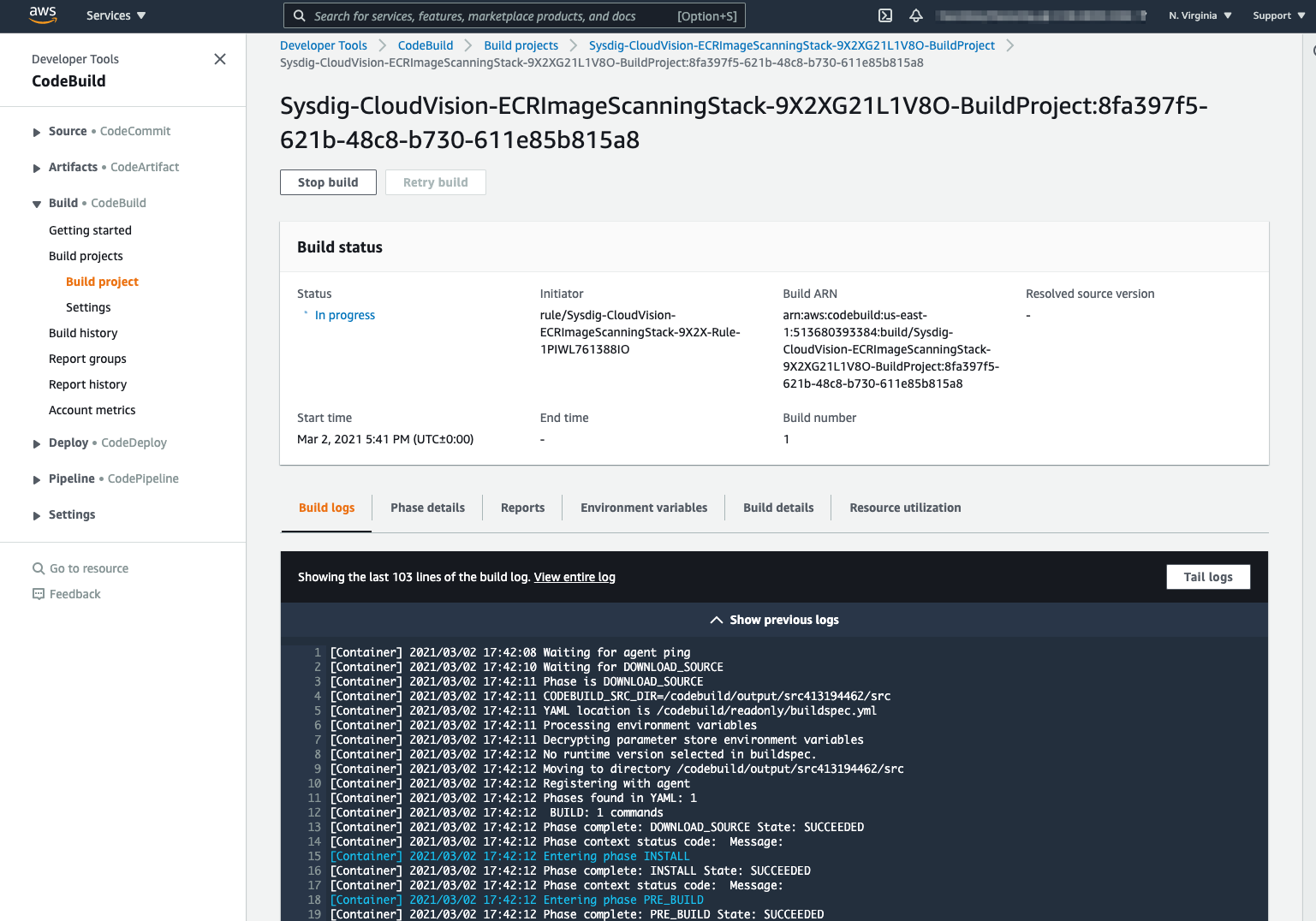Click the blurred account name in header
1316x921 pixels.
(x=1040, y=15)
